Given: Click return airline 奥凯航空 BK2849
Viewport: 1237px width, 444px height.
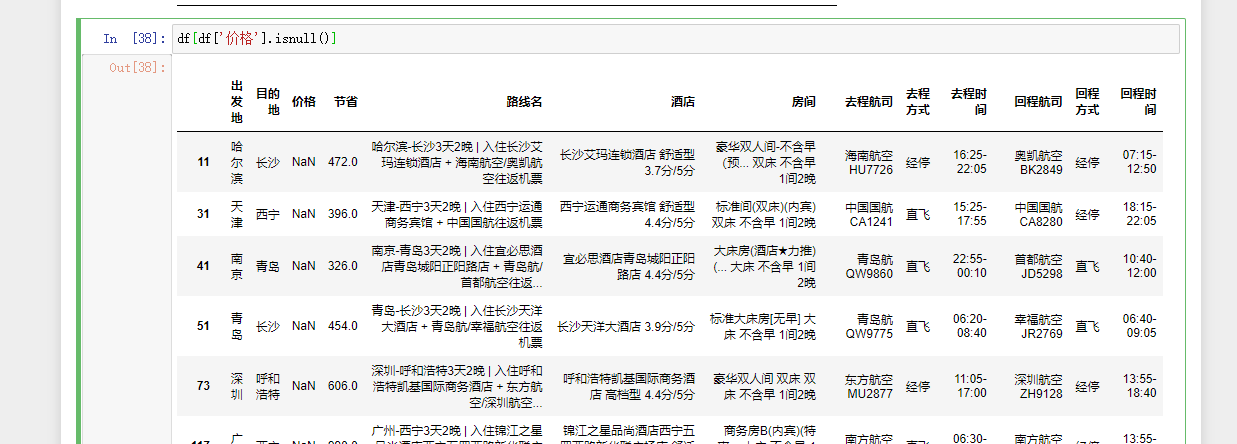Looking at the screenshot, I should 1039,162.
